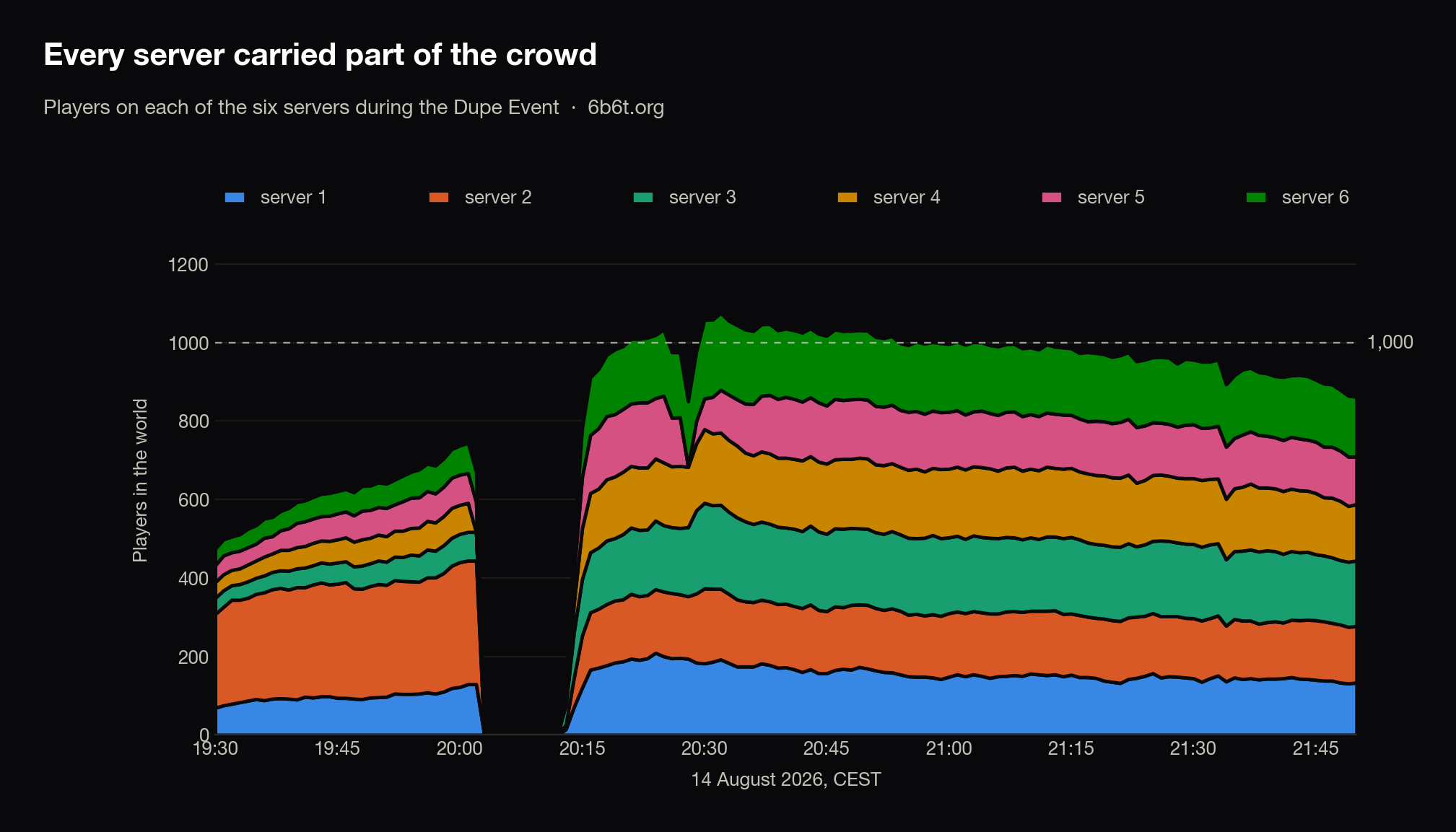Click the x-axis tick label '19:45'
The width and height of the screenshot is (1456, 832).
[x=337, y=748]
